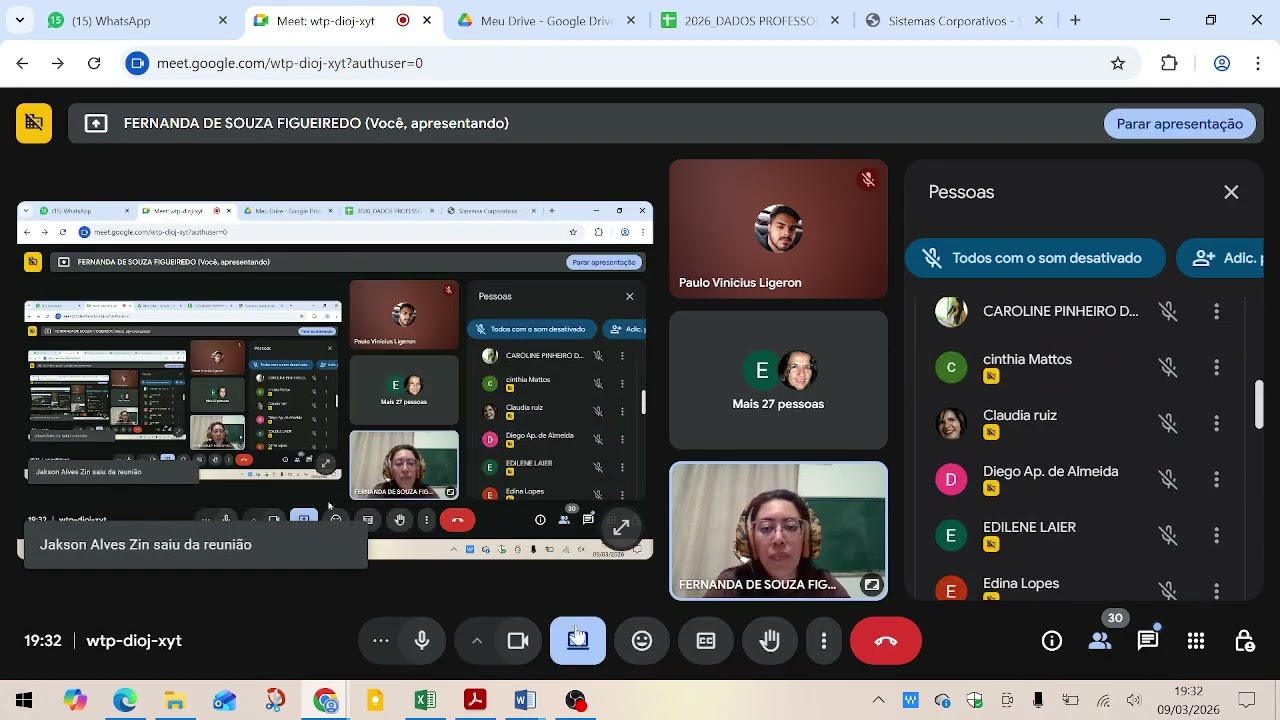
Task: Click Todos com o som desativado button
Action: point(1035,258)
